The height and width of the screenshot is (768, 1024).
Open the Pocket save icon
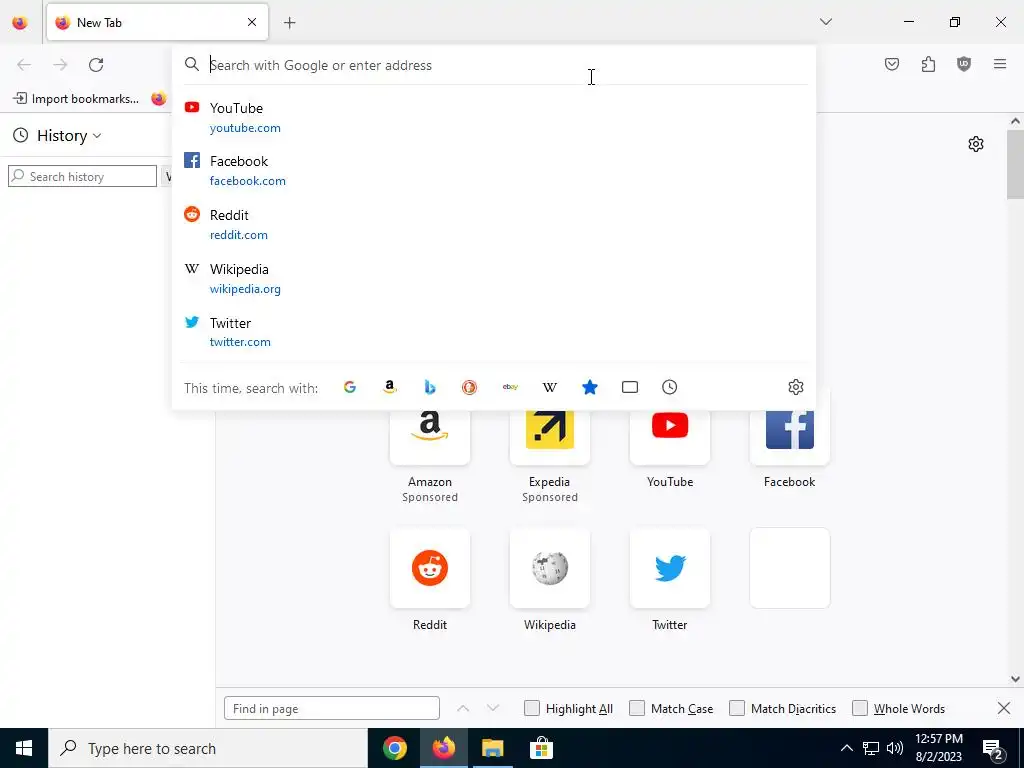click(892, 64)
